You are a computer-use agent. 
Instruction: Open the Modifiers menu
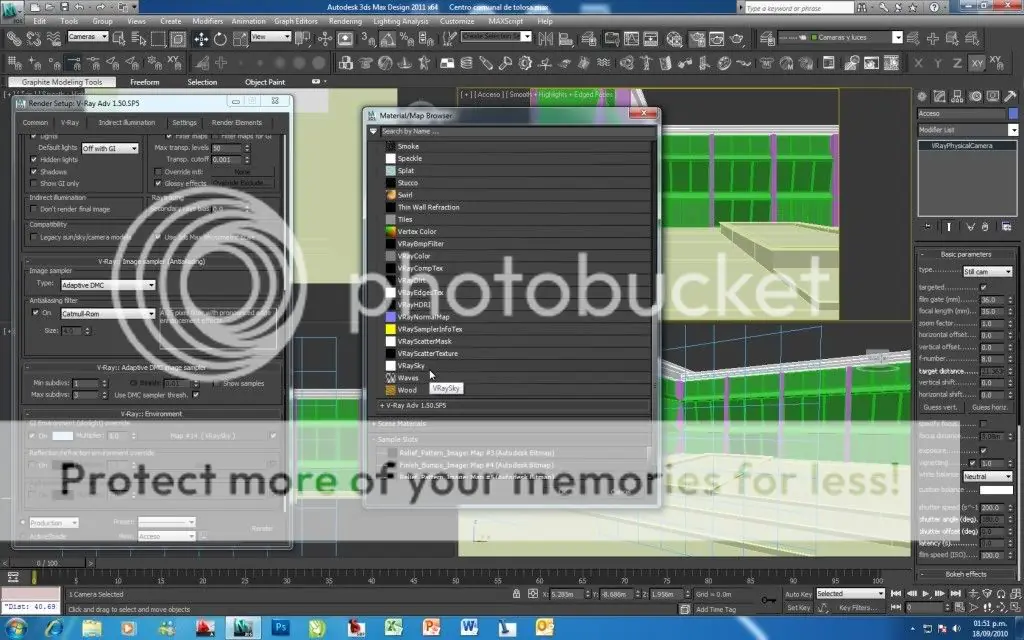[x=208, y=21]
